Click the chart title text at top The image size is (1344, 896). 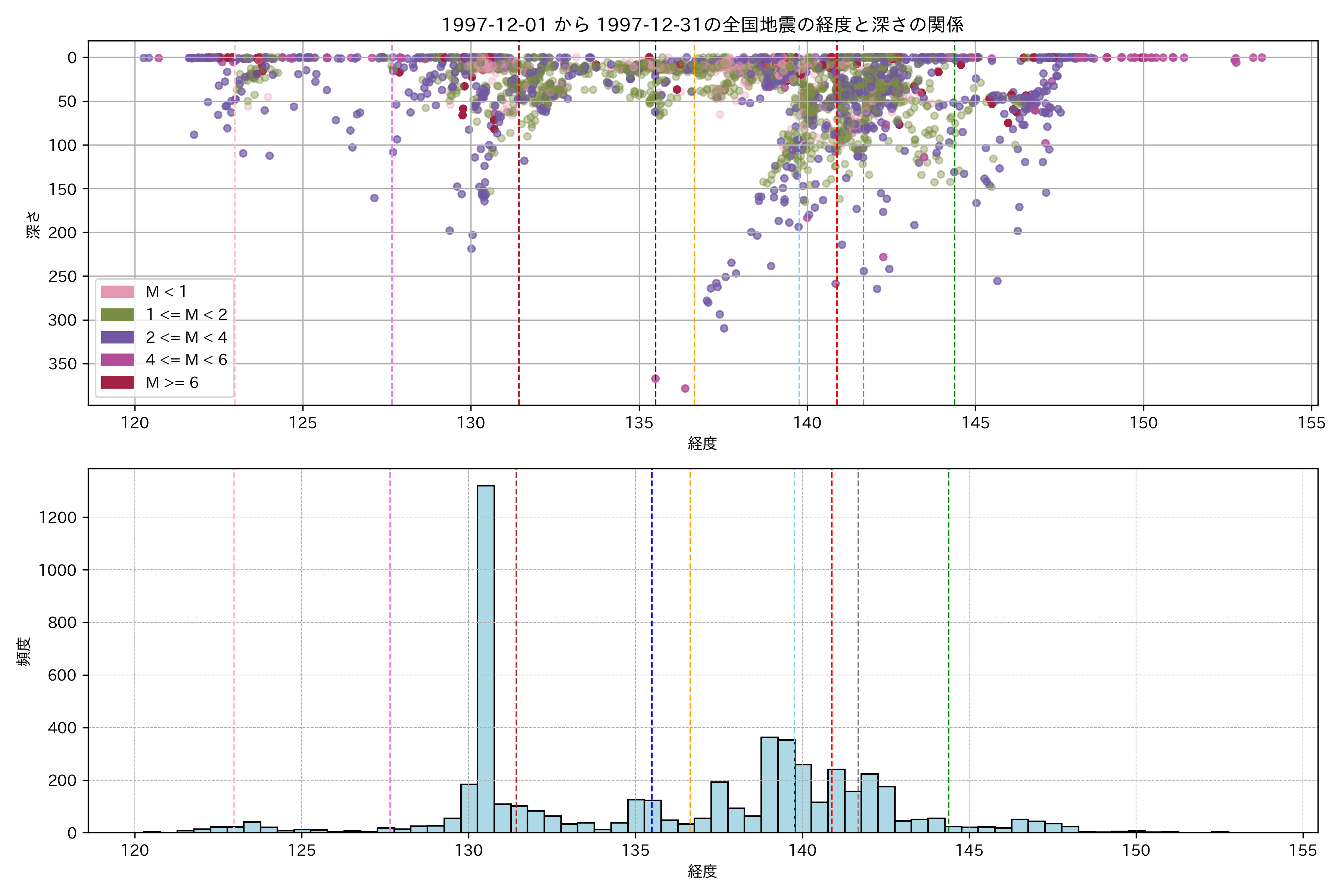coord(702,25)
